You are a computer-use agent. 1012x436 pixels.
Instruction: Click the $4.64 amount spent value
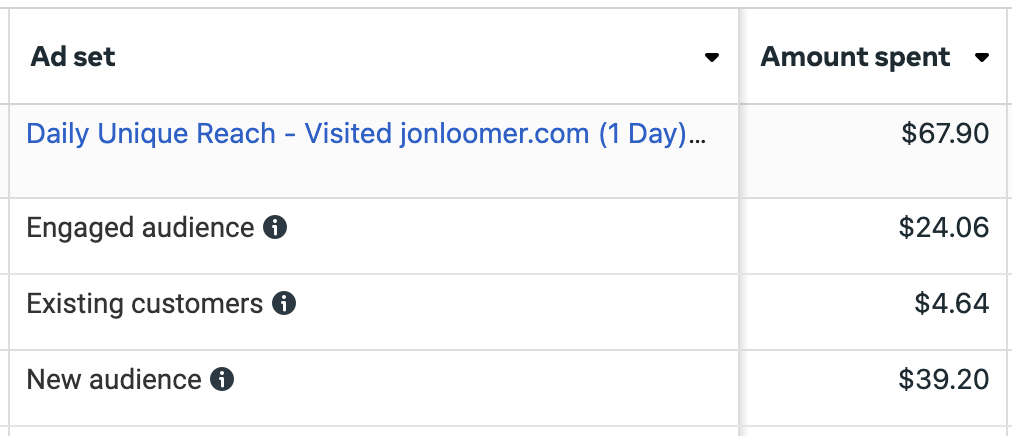point(952,303)
